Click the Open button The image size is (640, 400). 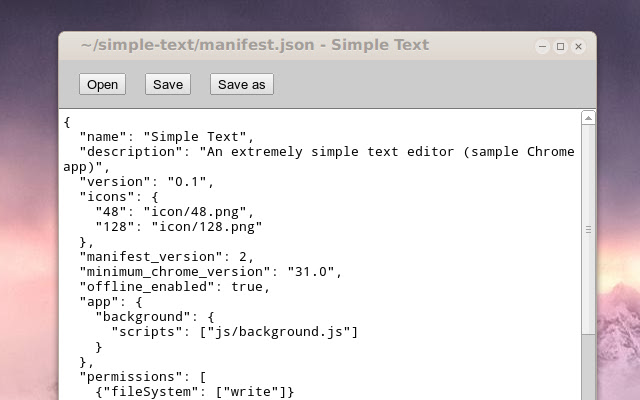tap(102, 84)
